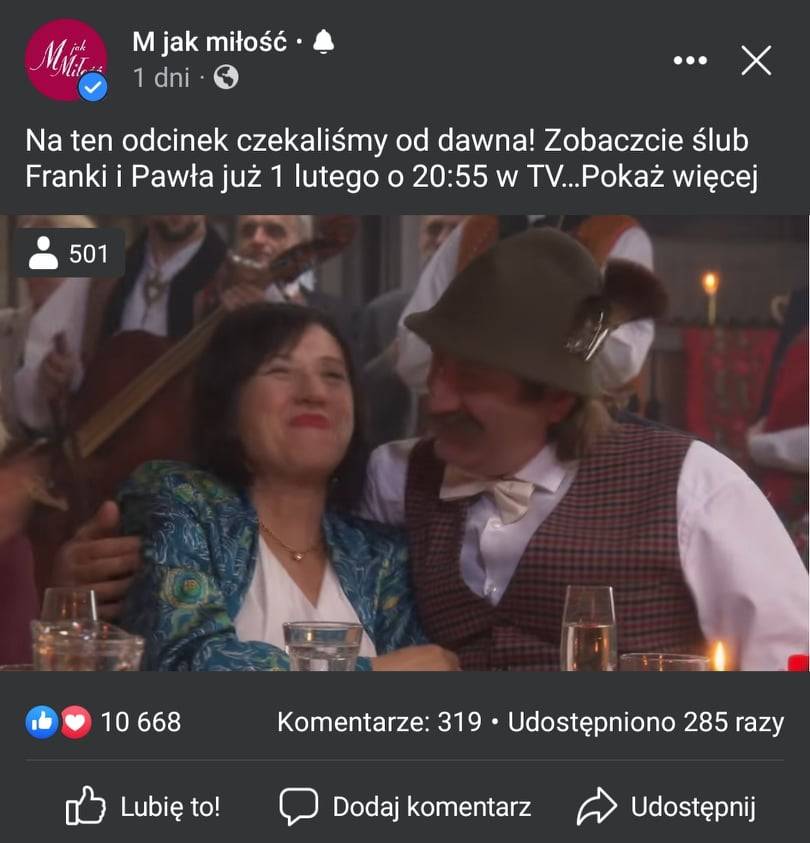Like the post with Lubię to!
Viewport: 810px width, 843px height.
click(142, 806)
